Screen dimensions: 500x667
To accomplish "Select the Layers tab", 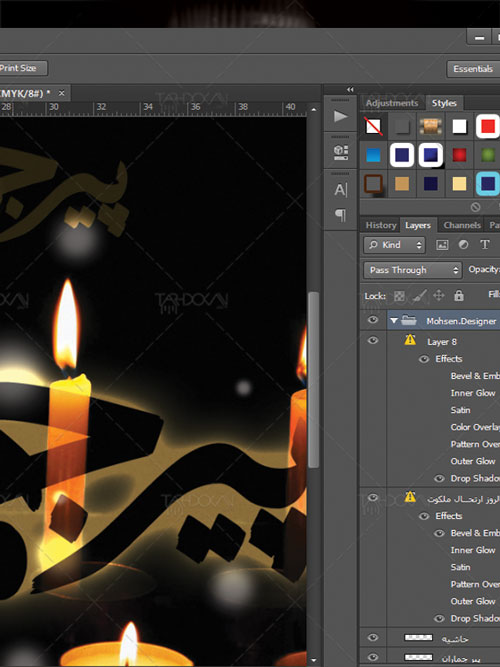I will (418, 225).
